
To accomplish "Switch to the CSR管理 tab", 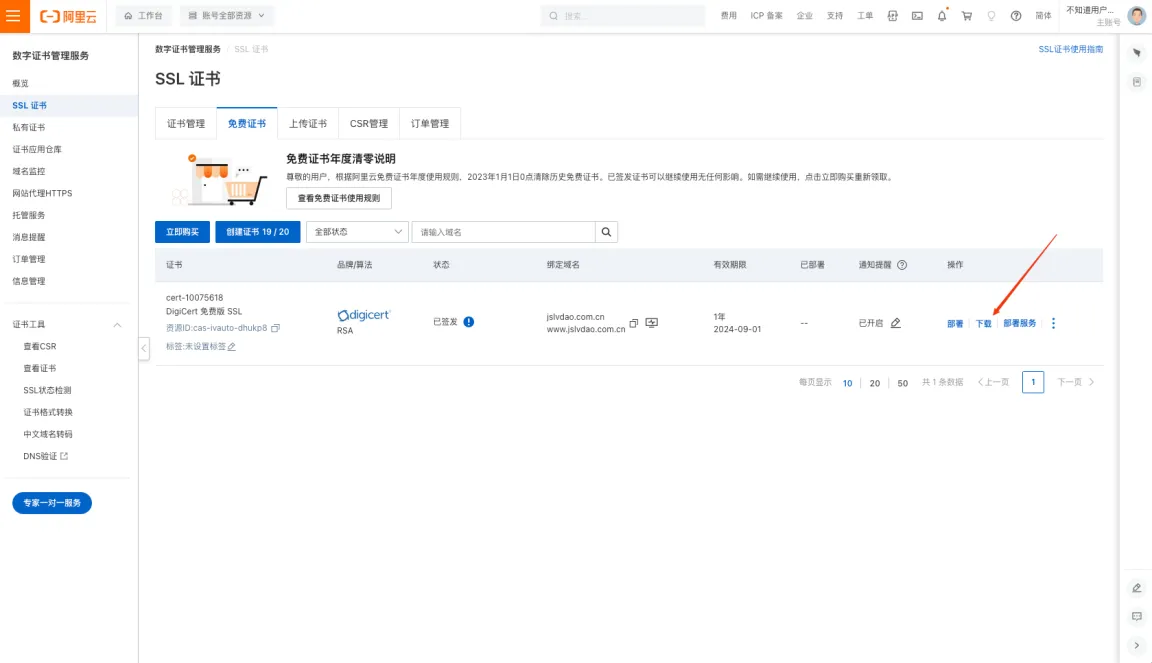I will 369,123.
